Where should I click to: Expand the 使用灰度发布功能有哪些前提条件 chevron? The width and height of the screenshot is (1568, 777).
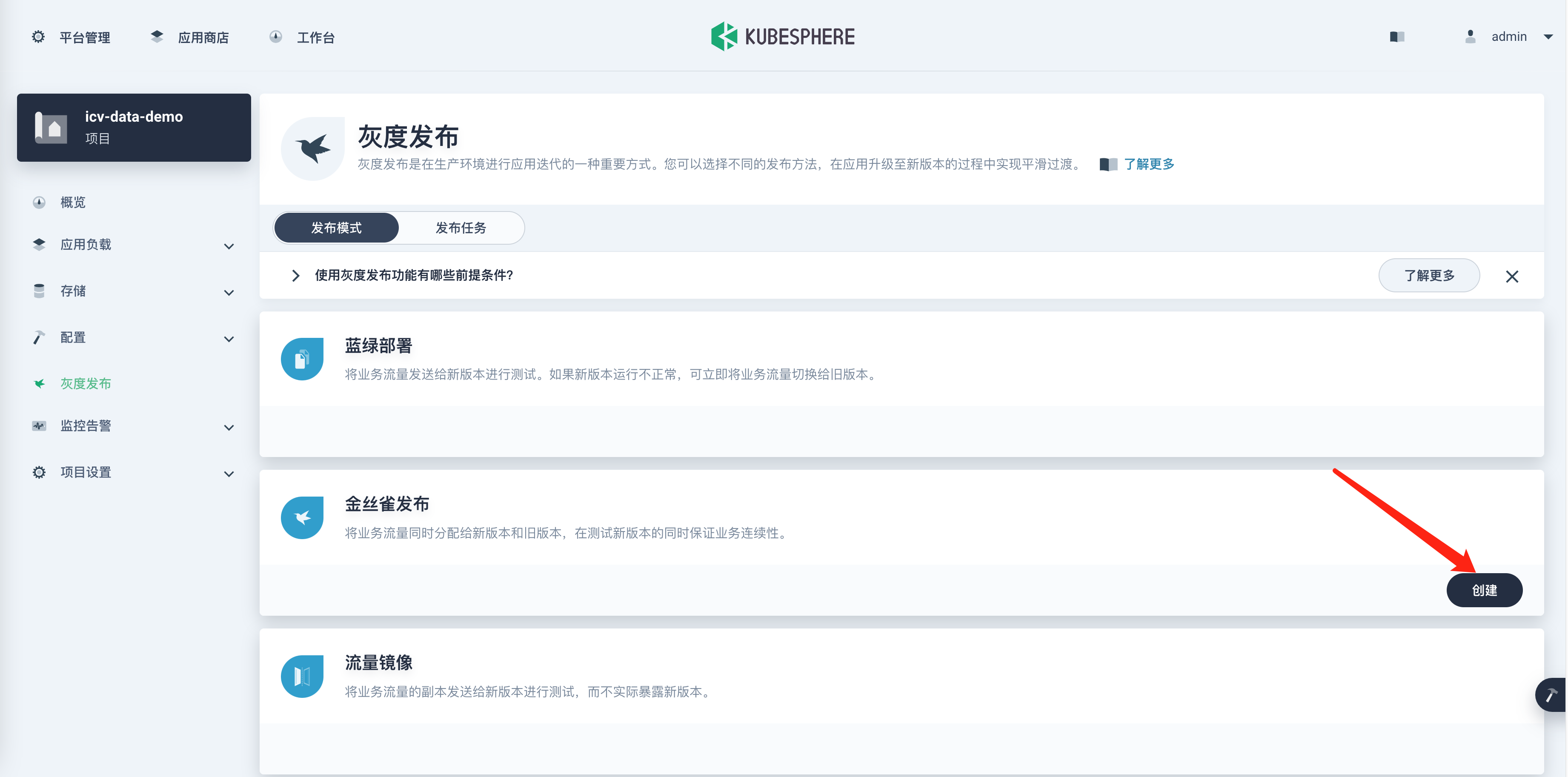[296, 276]
